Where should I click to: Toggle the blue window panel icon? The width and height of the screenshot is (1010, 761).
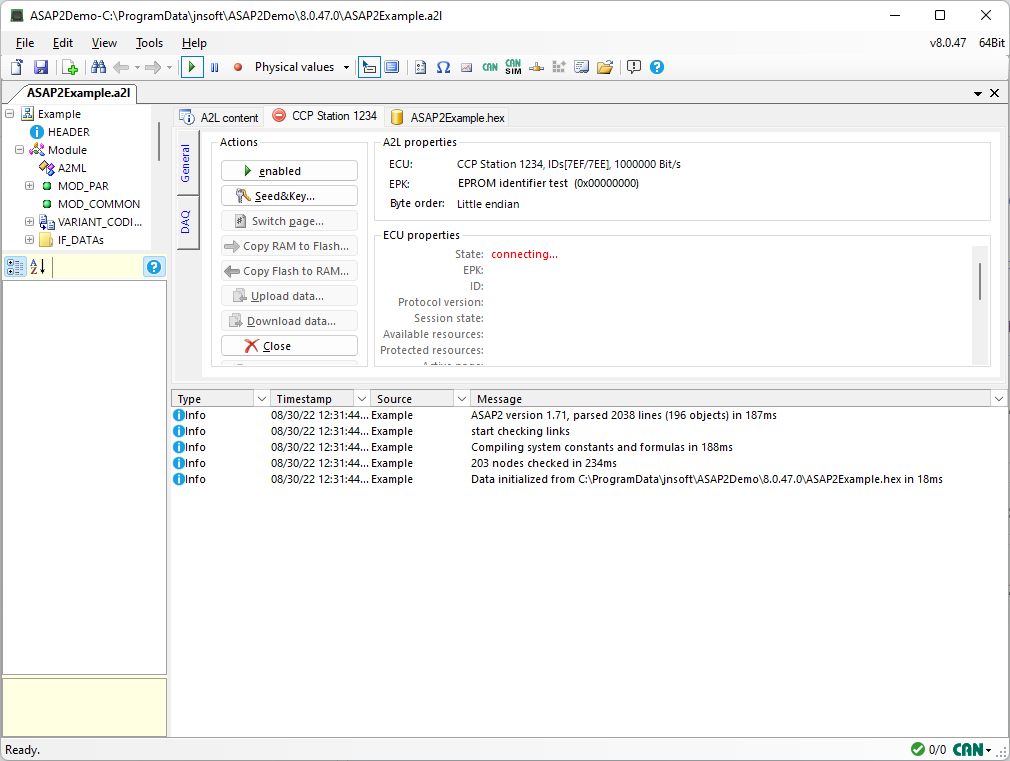[x=392, y=67]
